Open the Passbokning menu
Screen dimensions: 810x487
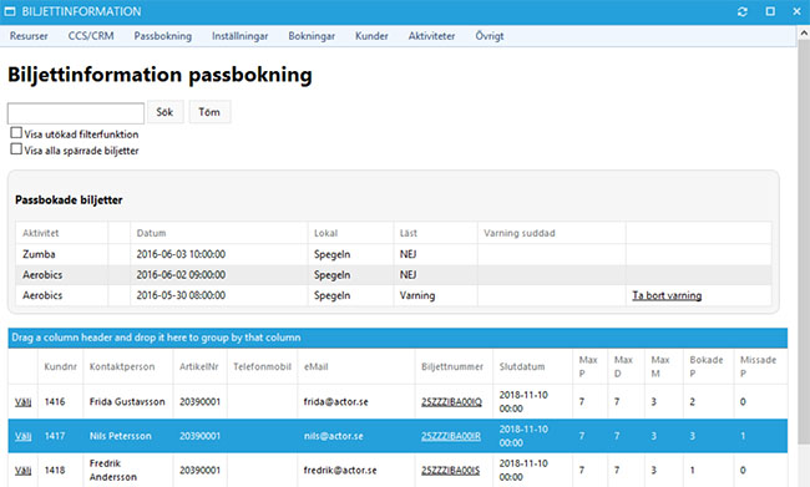(x=163, y=36)
